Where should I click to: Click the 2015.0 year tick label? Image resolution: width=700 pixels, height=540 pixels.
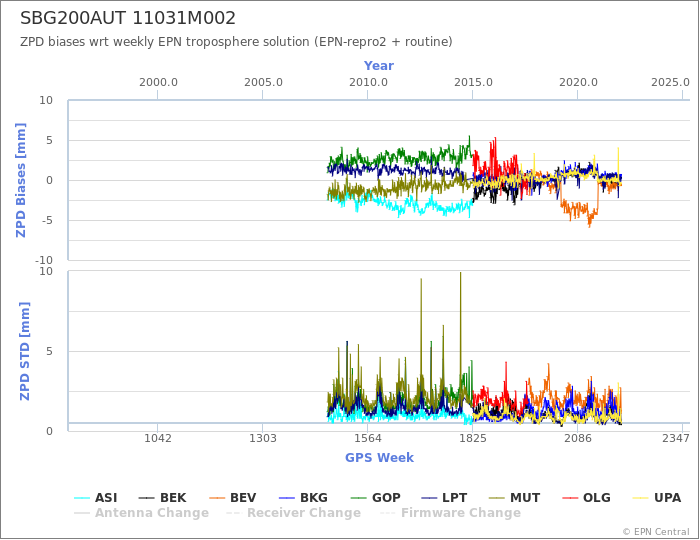[x=473, y=83]
